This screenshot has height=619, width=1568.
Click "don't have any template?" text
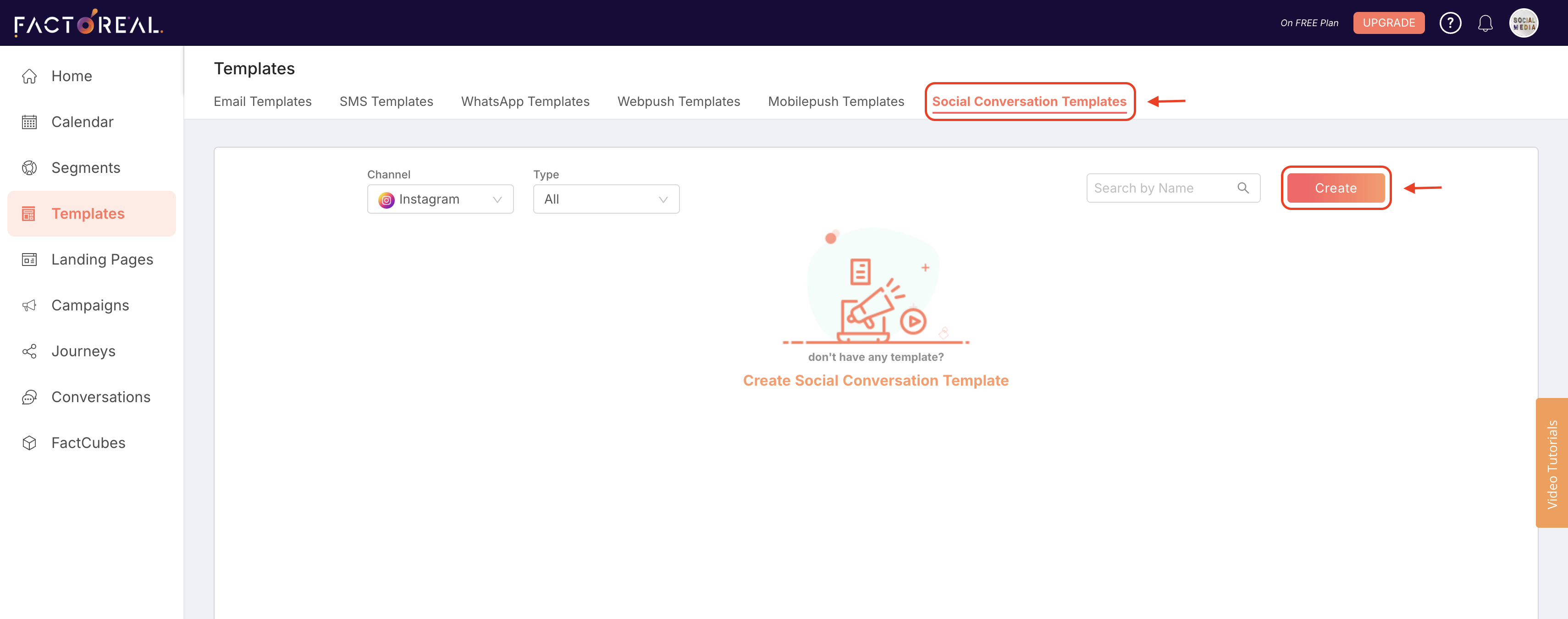click(x=875, y=357)
